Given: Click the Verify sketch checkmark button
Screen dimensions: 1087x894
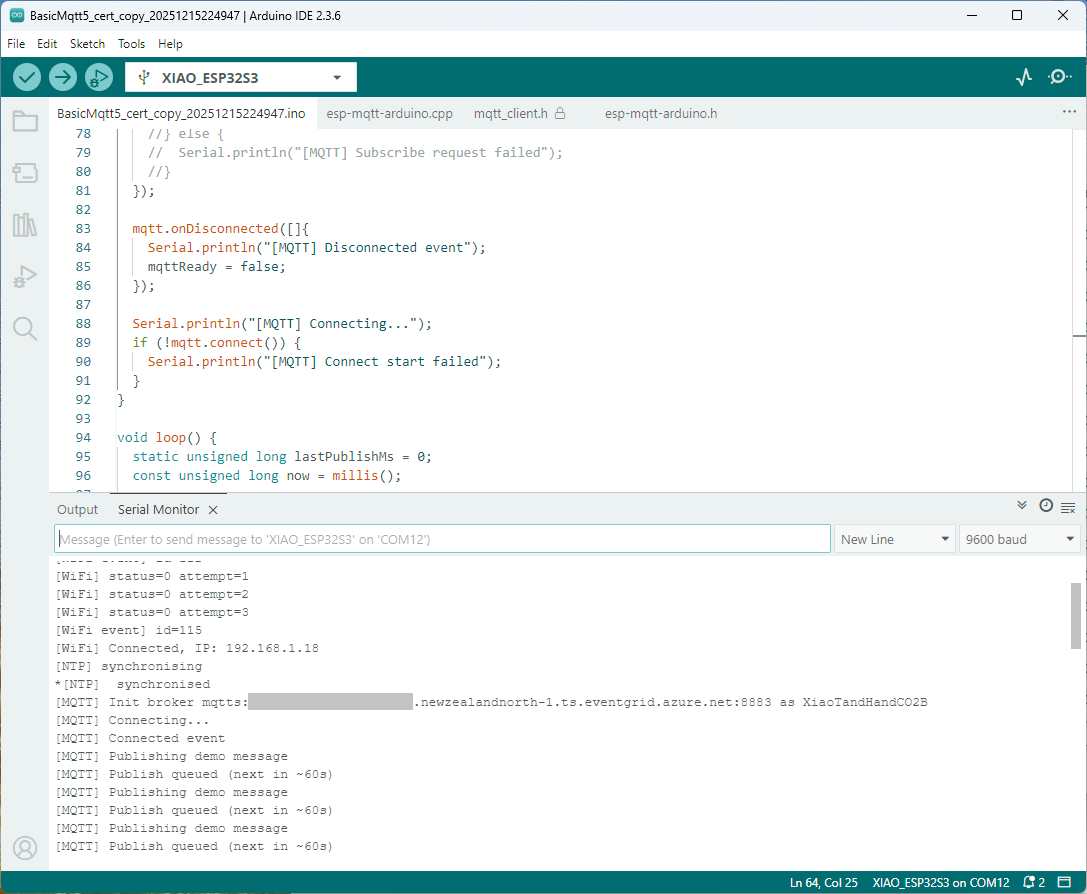Looking at the screenshot, I should tap(27, 77).
